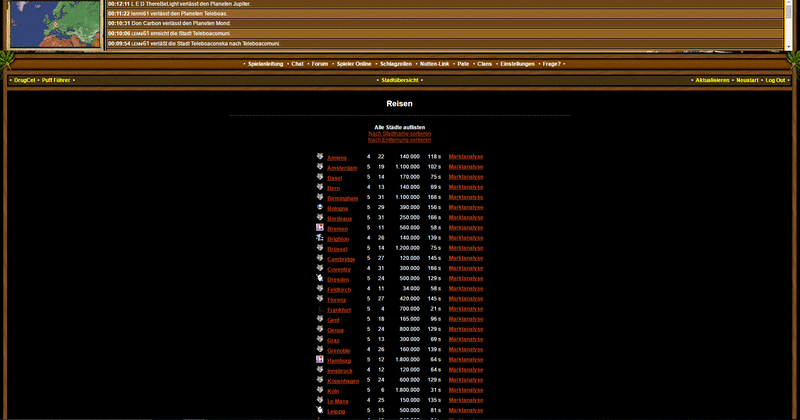Select the Hamburg city link
Viewport: 800px width, 420px height.
point(339,361)
